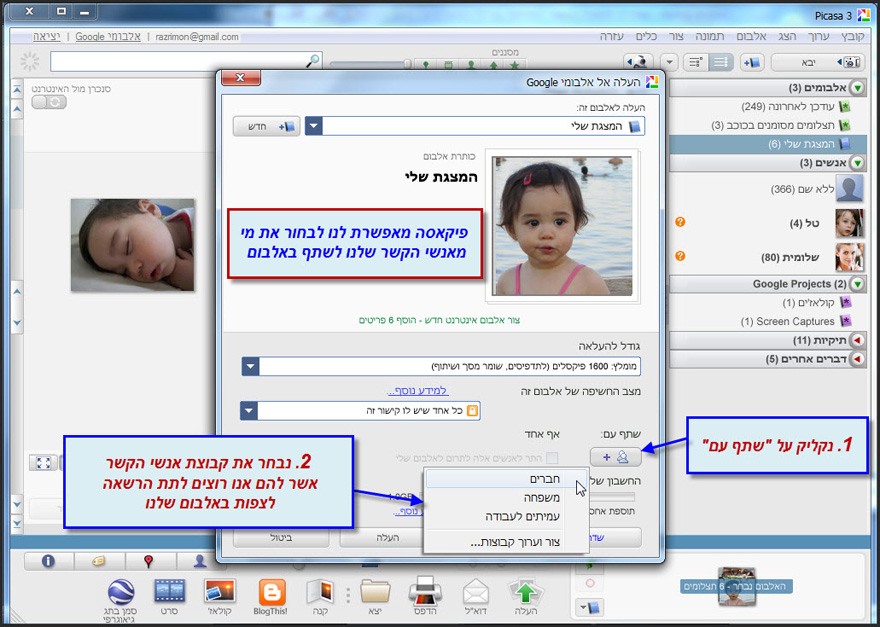The image size is (880, 627).
Task: Expand the Other things (דברים אחרים) section
Action: tap(858, 359)
